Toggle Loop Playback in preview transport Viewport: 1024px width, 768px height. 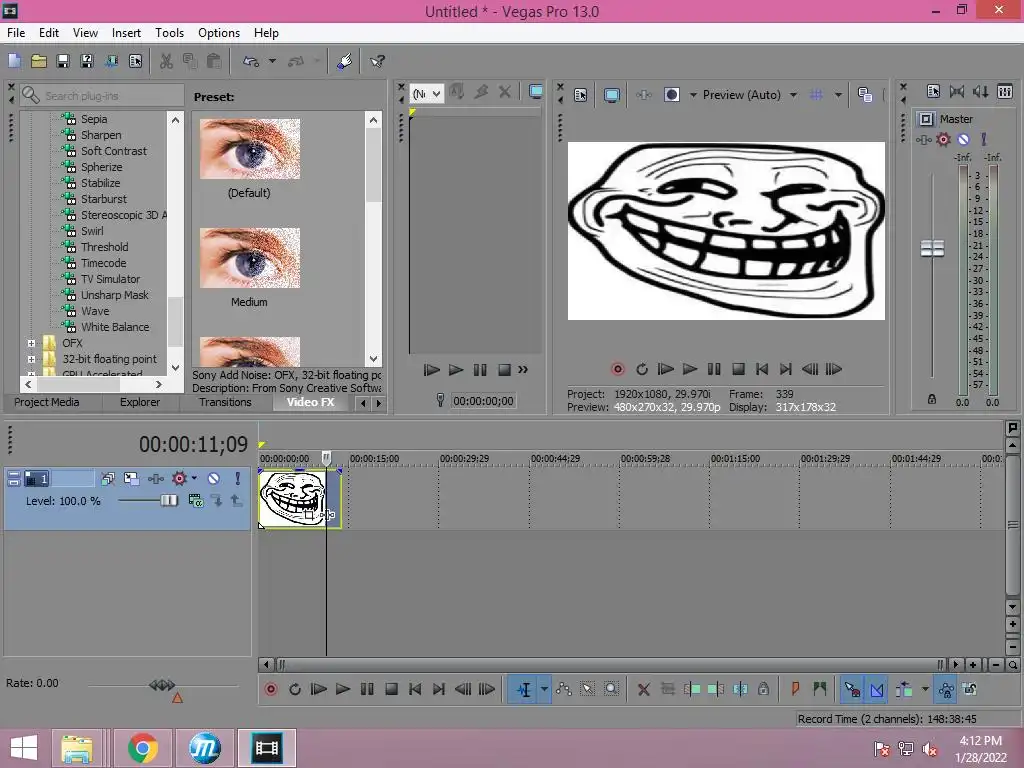[x=642, y=370]
